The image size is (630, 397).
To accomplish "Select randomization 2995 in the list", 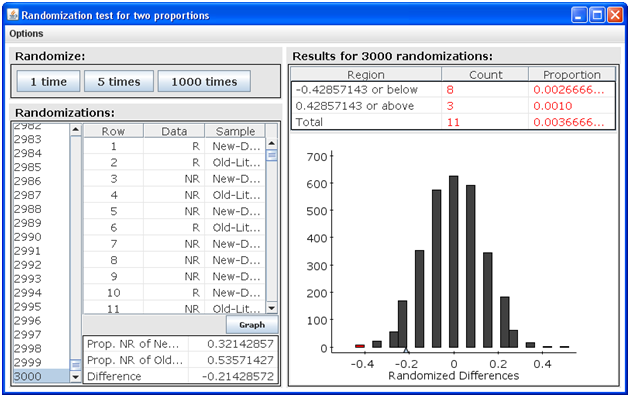I will [x=41, y=307].
